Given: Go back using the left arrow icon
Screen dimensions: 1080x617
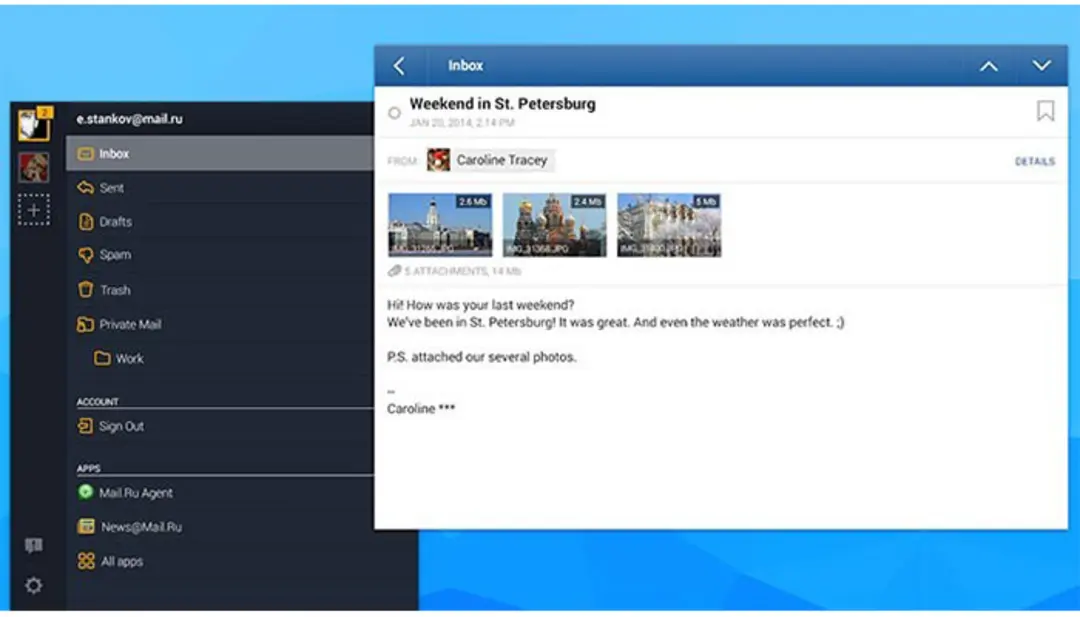Looking at the screenshot, I should pos(399,65).
